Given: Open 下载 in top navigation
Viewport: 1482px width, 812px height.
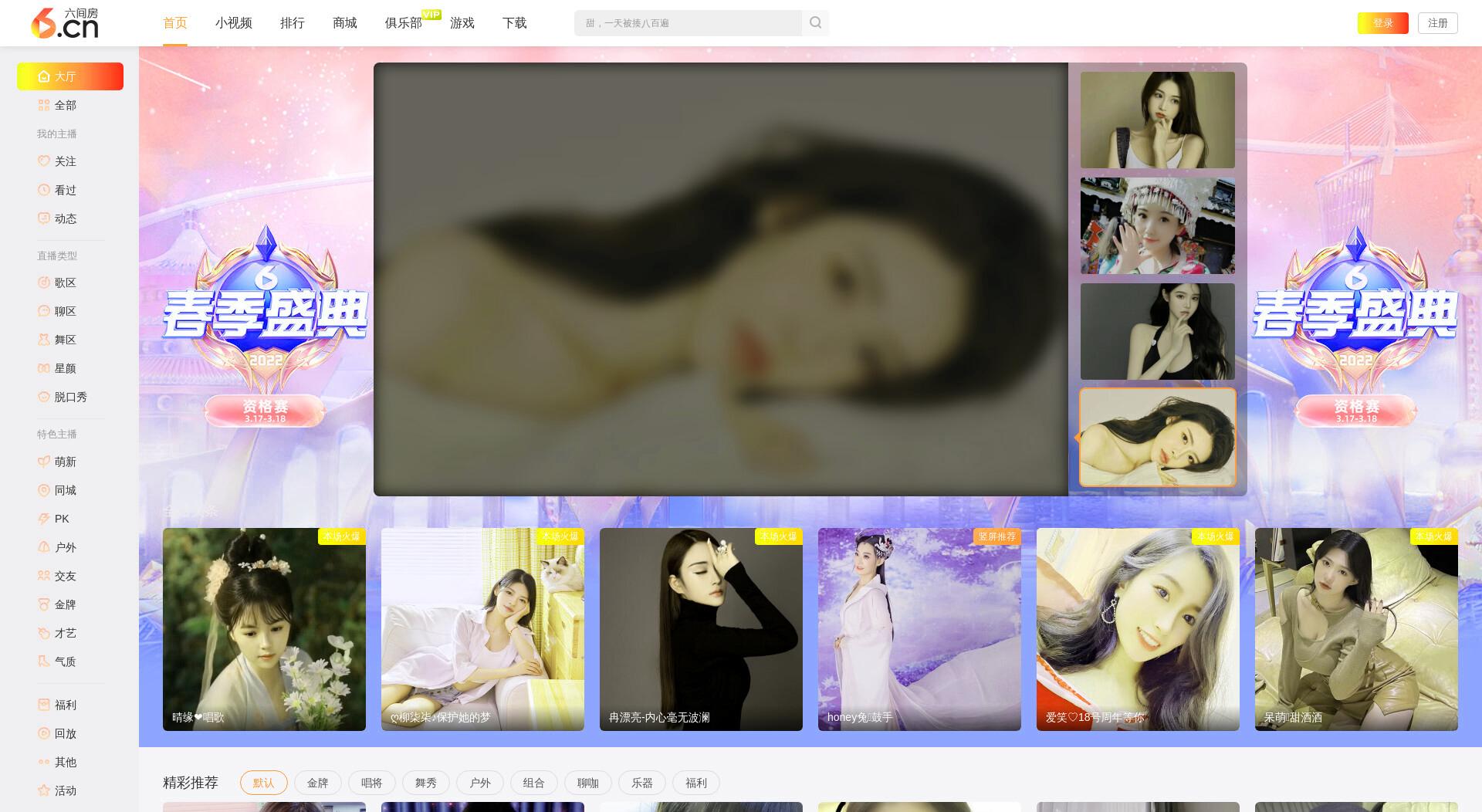Looking at the screenshot, I should click(x=515, y=23).
